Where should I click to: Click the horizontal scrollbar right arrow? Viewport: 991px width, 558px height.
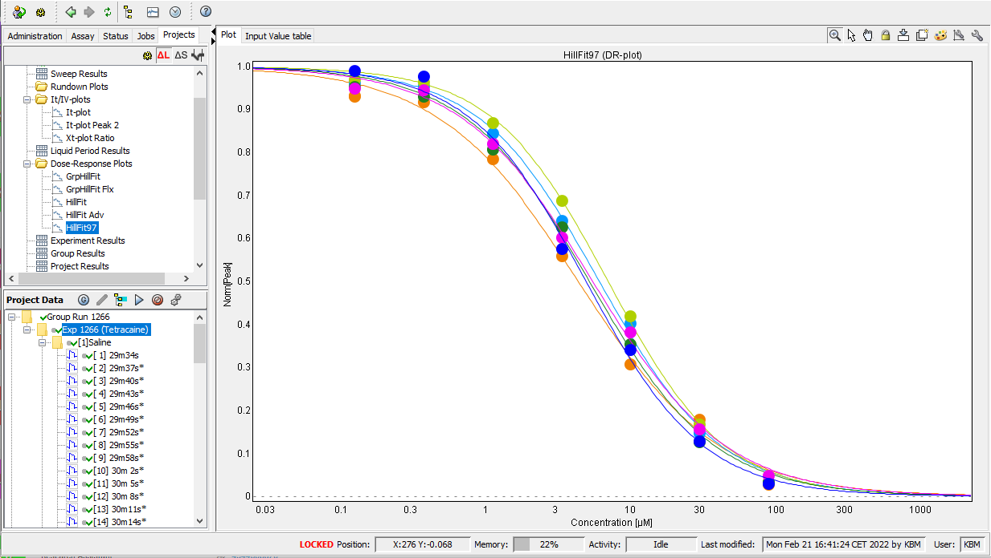[186, 279]
